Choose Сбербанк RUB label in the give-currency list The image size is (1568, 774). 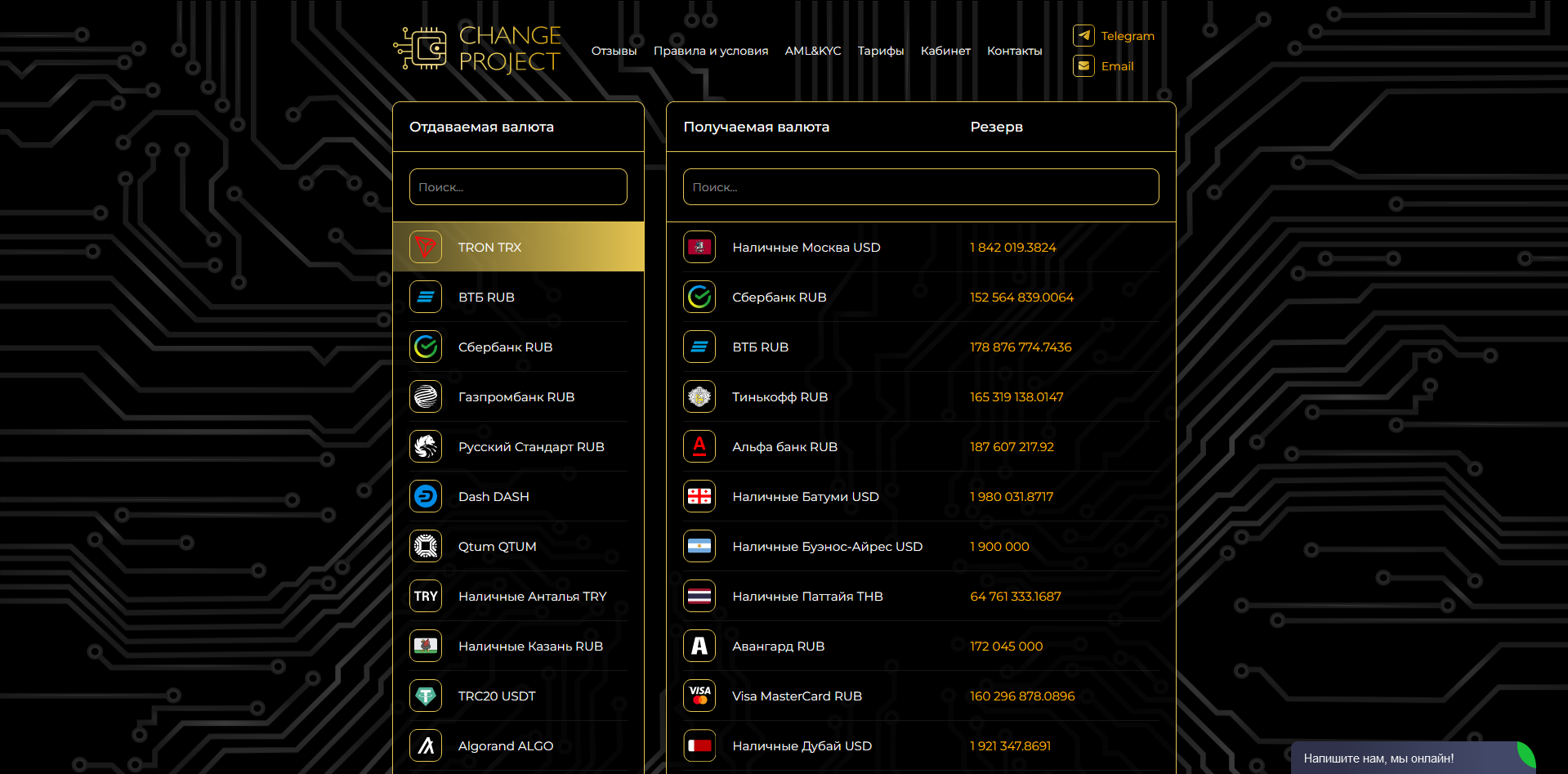[x=505, y=347]
